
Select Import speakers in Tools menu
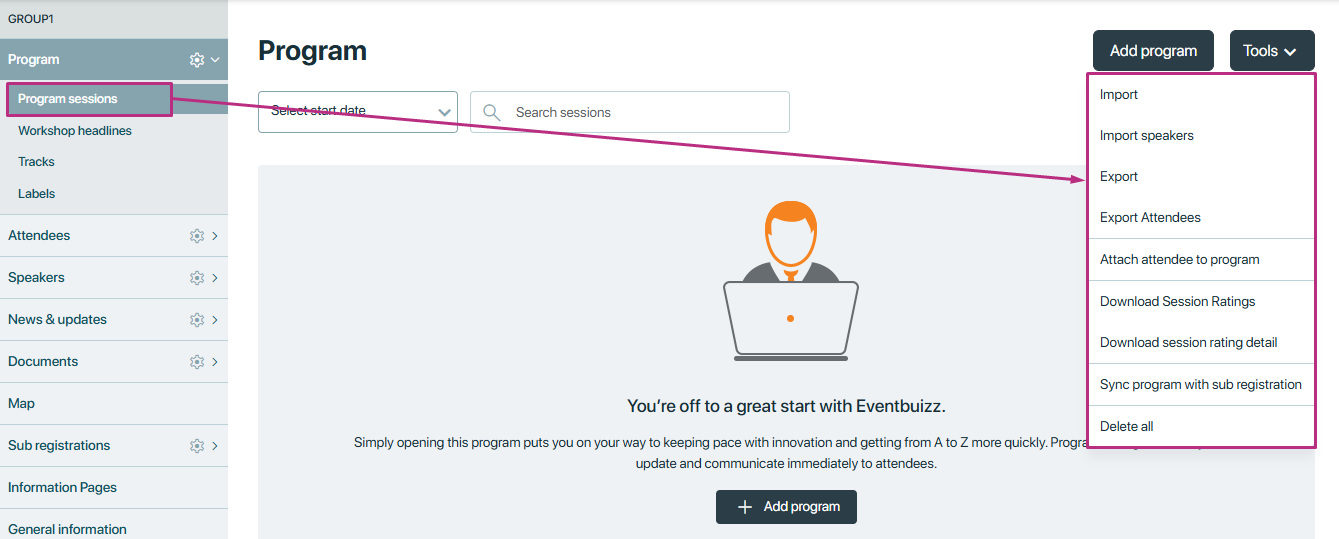click(x=1146, y=135)
